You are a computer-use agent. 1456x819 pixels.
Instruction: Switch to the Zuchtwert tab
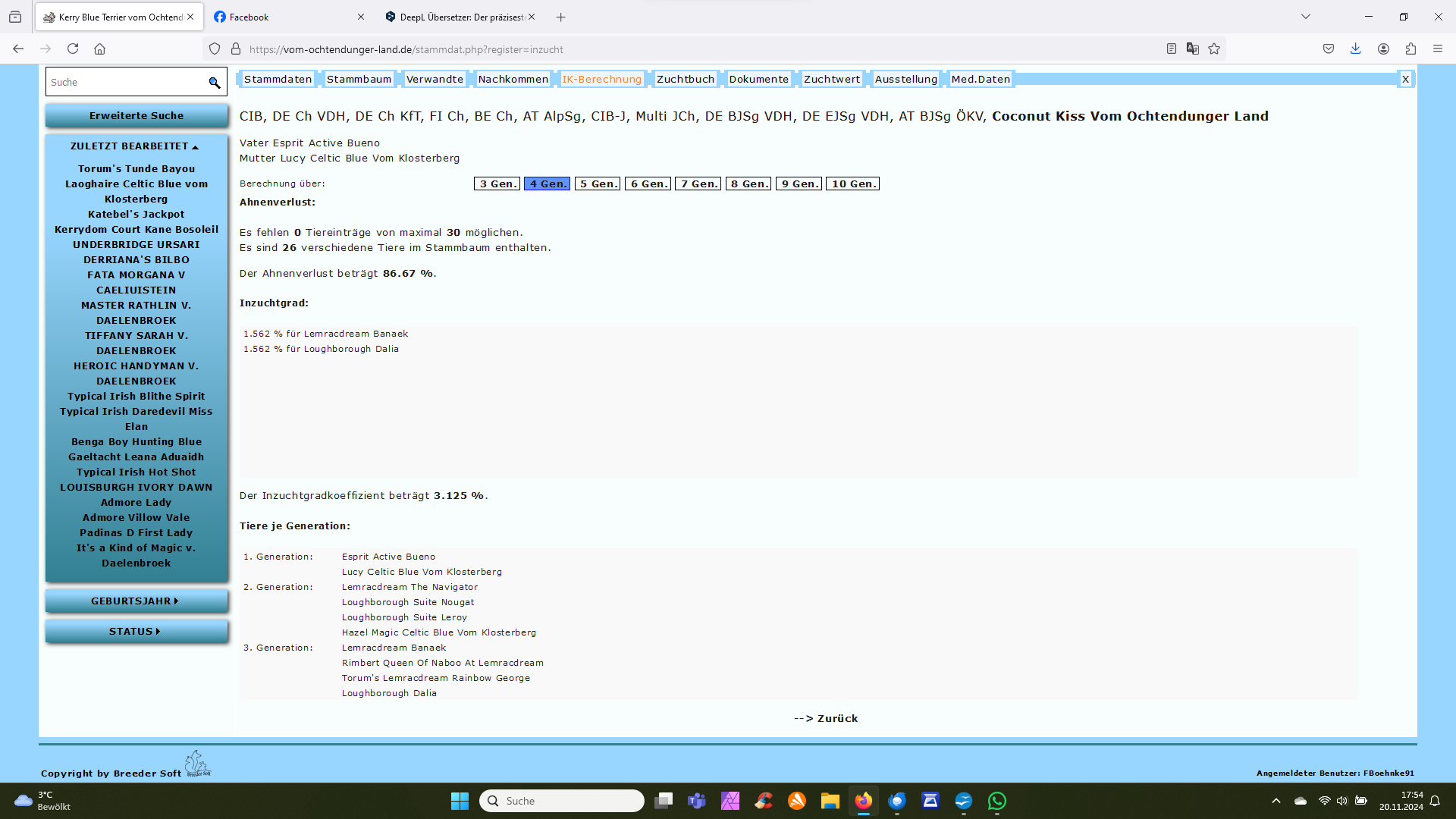pyautogui.click(x=832, y=79)
